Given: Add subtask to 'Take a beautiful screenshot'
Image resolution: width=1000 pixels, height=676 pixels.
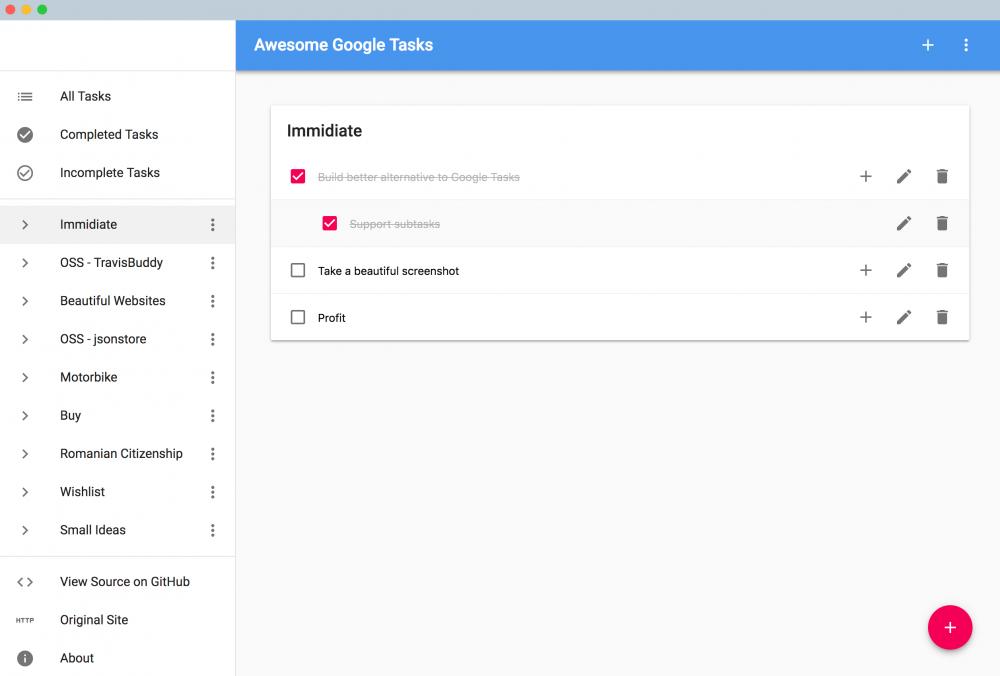Looking at the screenshot, I should tap(865, 270).
